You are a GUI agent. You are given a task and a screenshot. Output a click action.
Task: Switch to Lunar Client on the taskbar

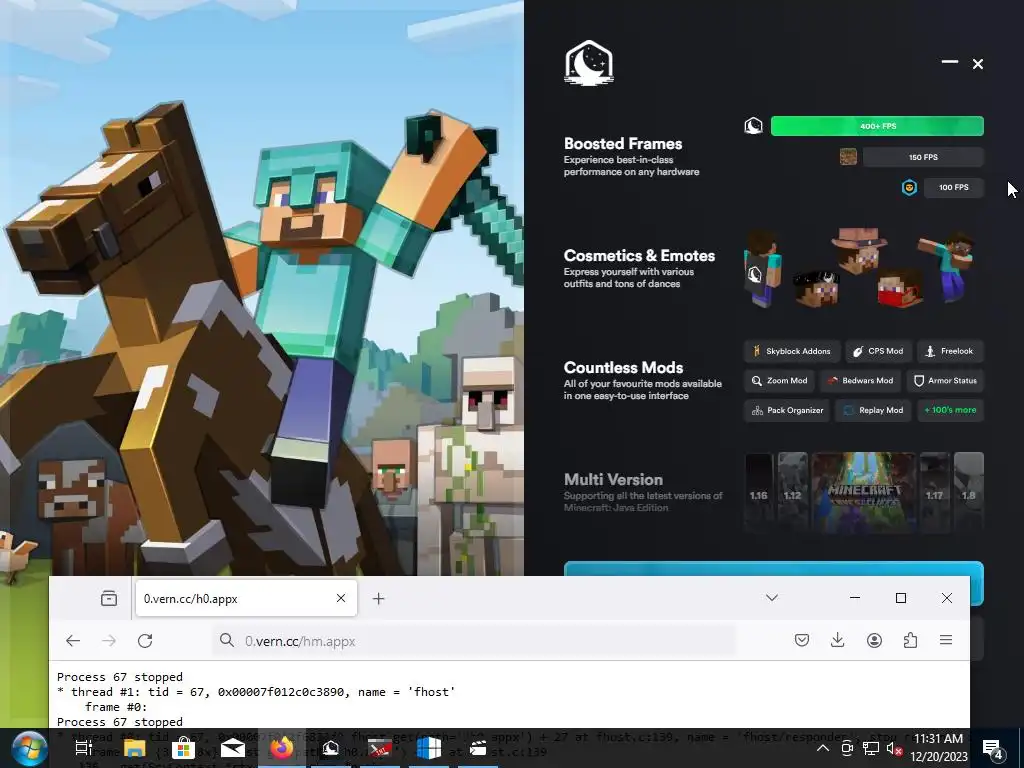(x=330, y=748)
